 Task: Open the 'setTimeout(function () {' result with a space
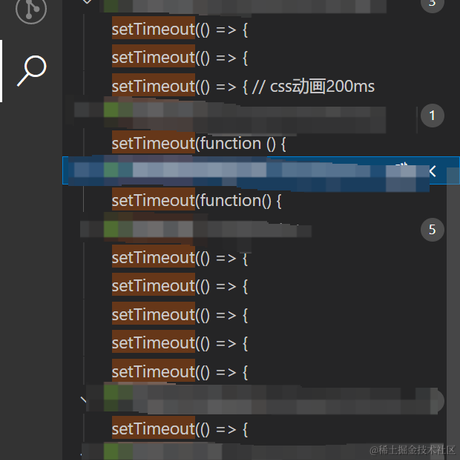point(199,144)
